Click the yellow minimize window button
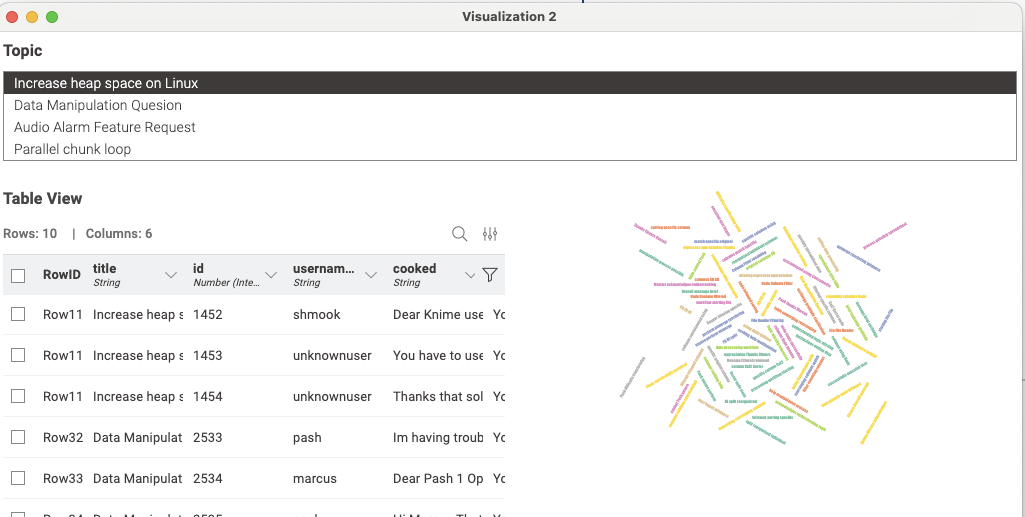 tap(32, 17)
